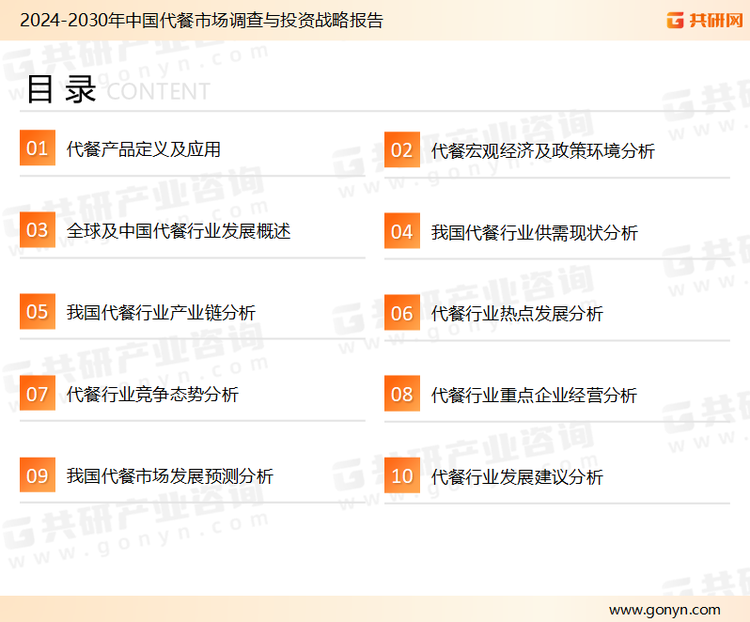750x622 pixels.
Task: Select the orange 04 chapter badge
Action: (402, 231)
